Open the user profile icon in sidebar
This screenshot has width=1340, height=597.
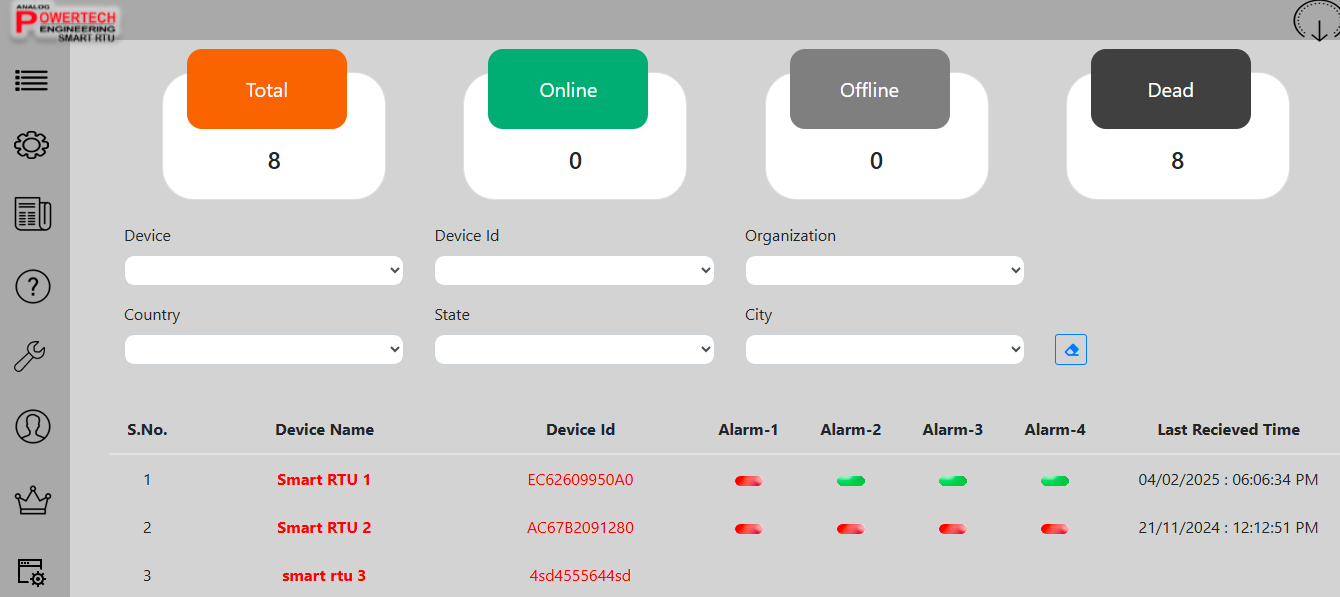click(x=32, y=426)
